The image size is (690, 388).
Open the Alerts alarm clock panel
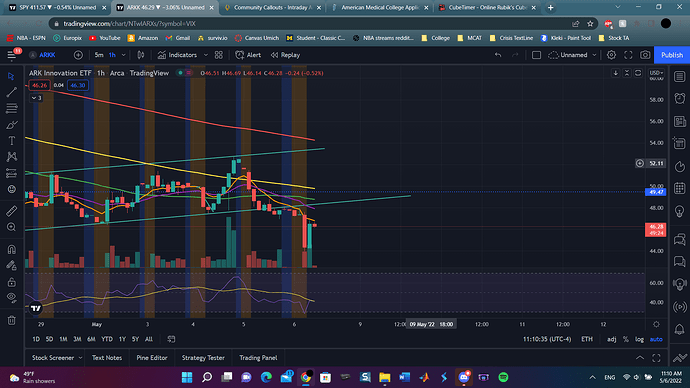680,99
